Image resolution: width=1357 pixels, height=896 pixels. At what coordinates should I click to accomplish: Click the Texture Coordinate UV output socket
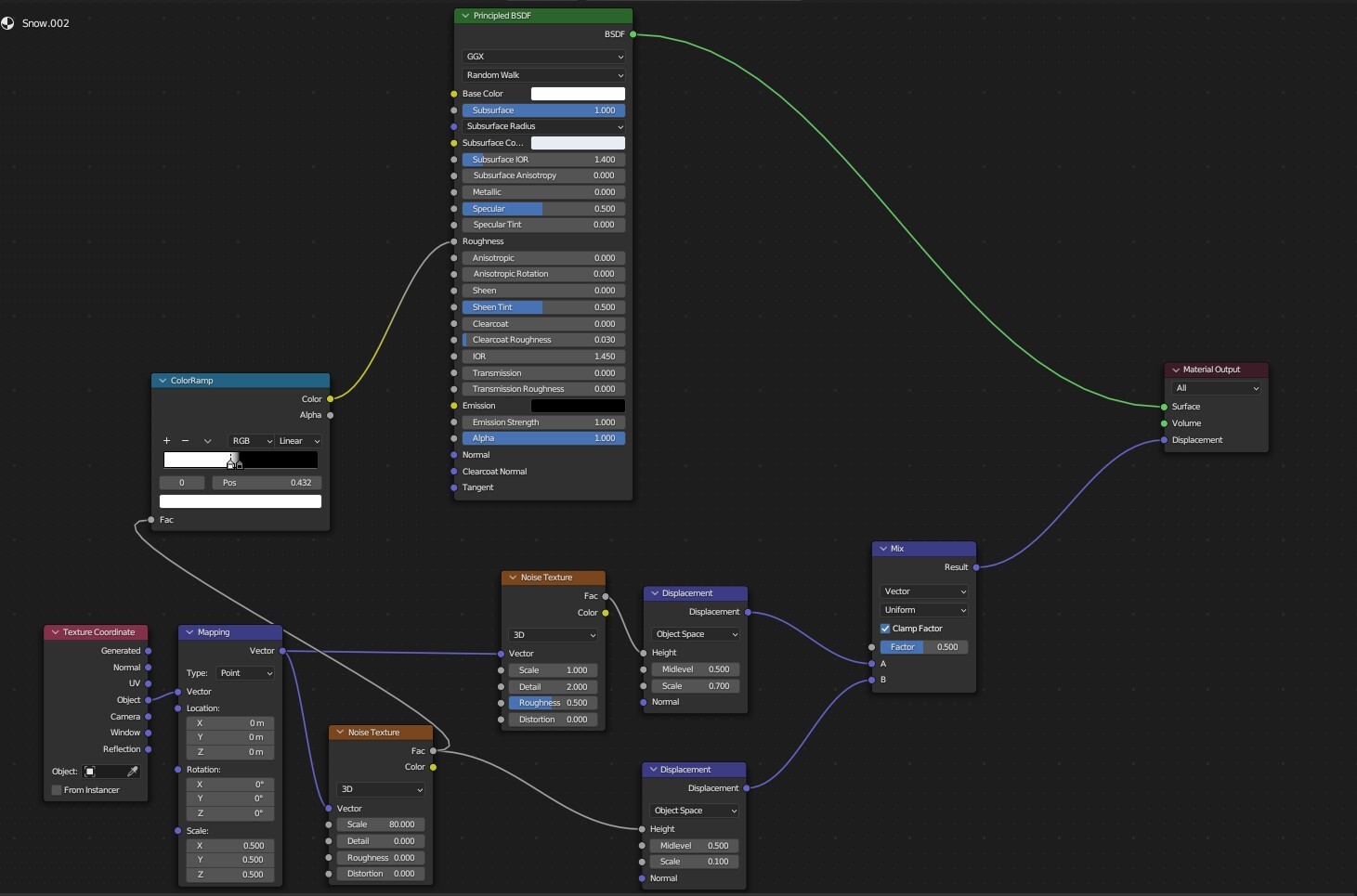[x=148, y=683]
